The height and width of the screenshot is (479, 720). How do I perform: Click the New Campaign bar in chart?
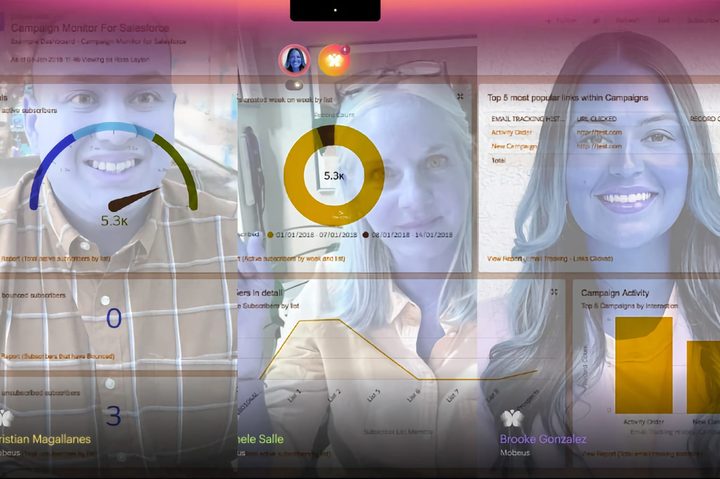point(703,377)
